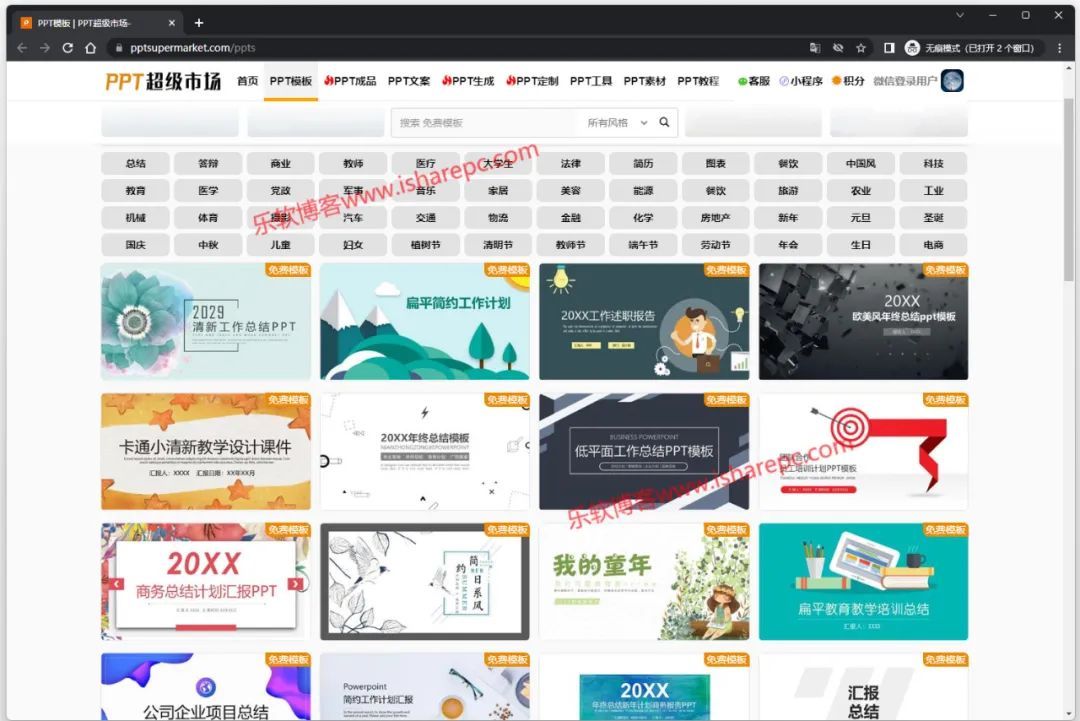This screenshot has width=1080, height=721.
Task: Open the incognito profile icon
Action: point(912,48)
